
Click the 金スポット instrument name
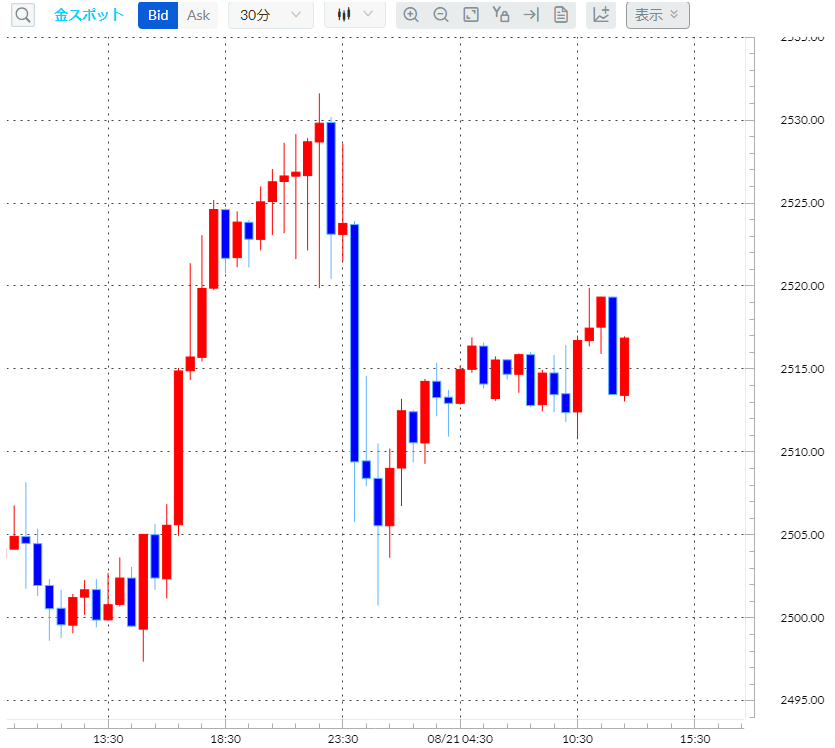point(89,15)
